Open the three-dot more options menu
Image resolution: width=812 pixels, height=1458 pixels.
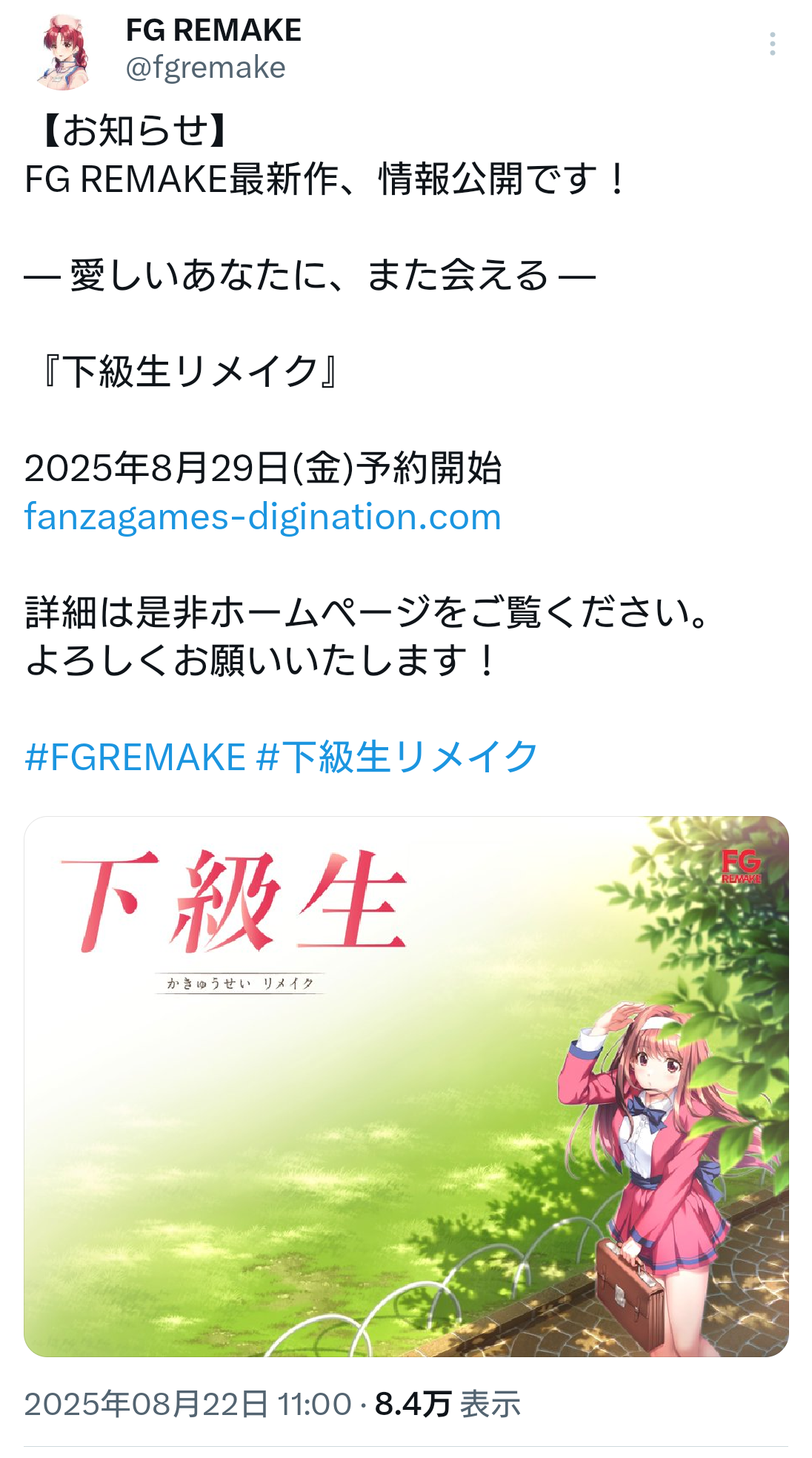(x=772, y=44)
